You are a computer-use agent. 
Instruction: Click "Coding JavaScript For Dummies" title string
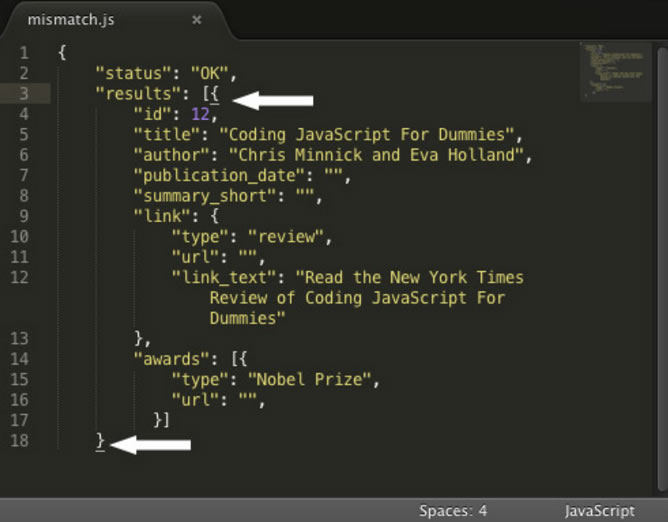367,134
